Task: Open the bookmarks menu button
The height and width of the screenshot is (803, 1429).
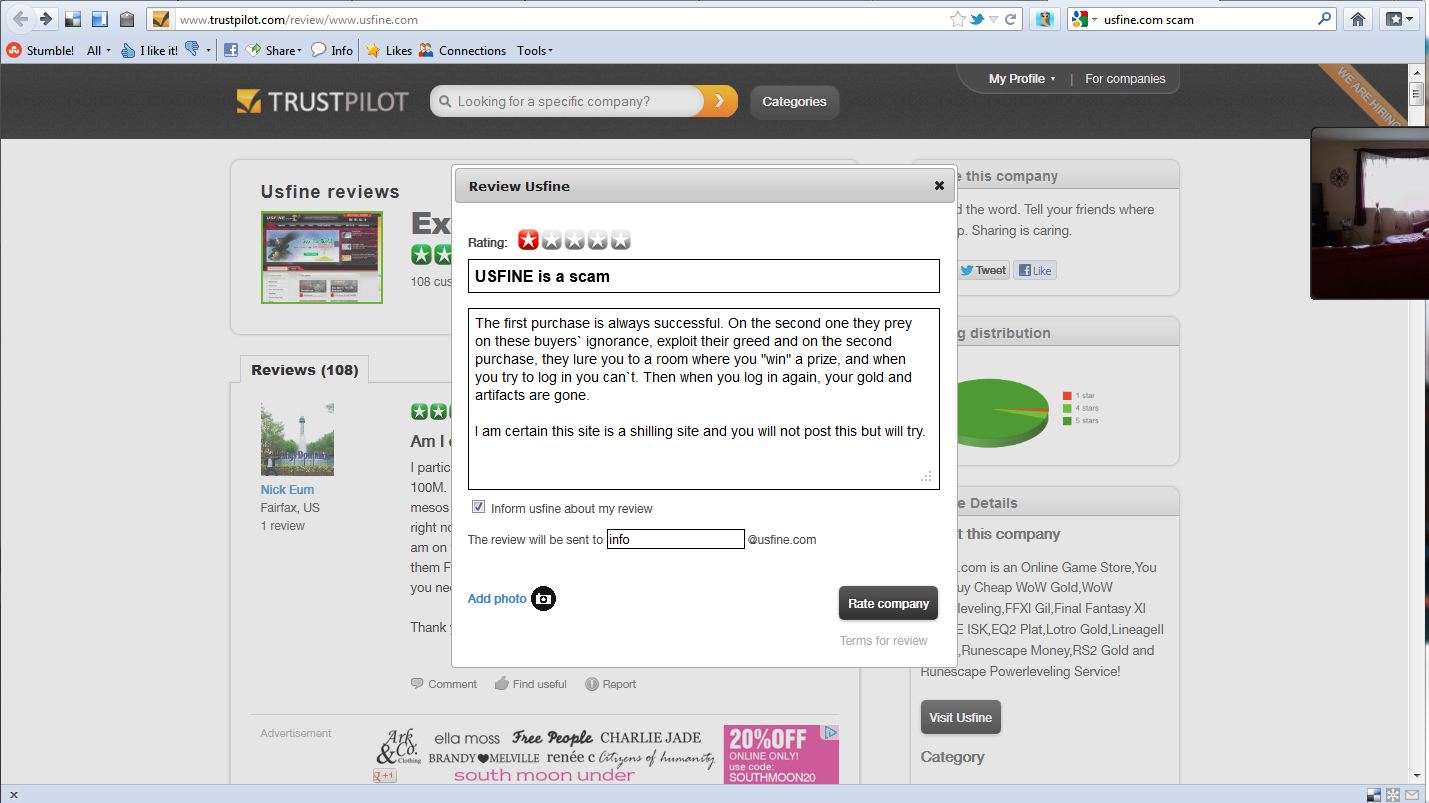Action: [x=1397, y=19]
